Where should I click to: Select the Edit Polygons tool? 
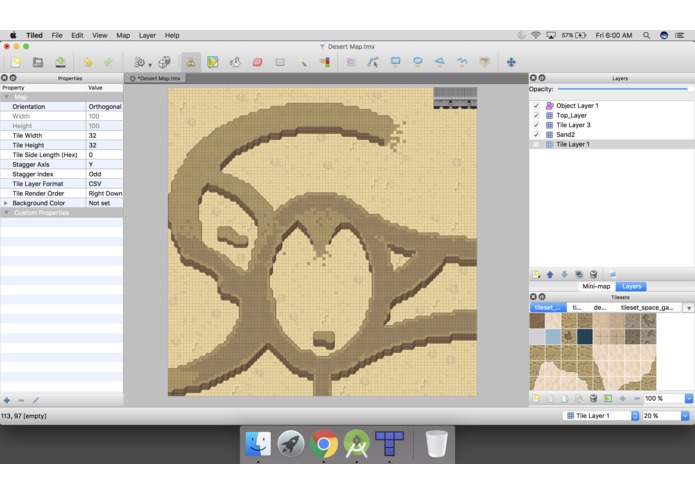373,62
